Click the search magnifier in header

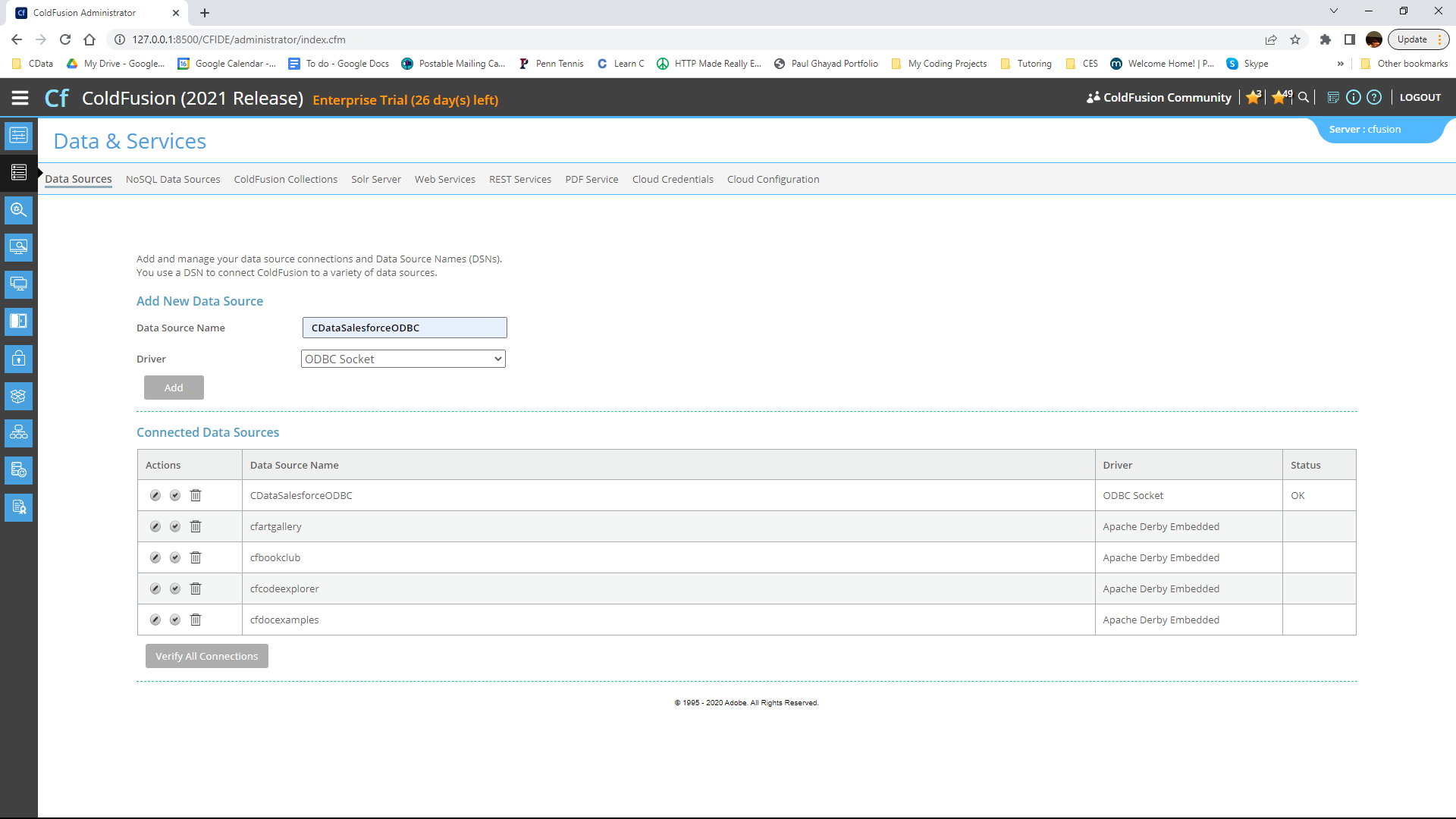click(1304, 97)
